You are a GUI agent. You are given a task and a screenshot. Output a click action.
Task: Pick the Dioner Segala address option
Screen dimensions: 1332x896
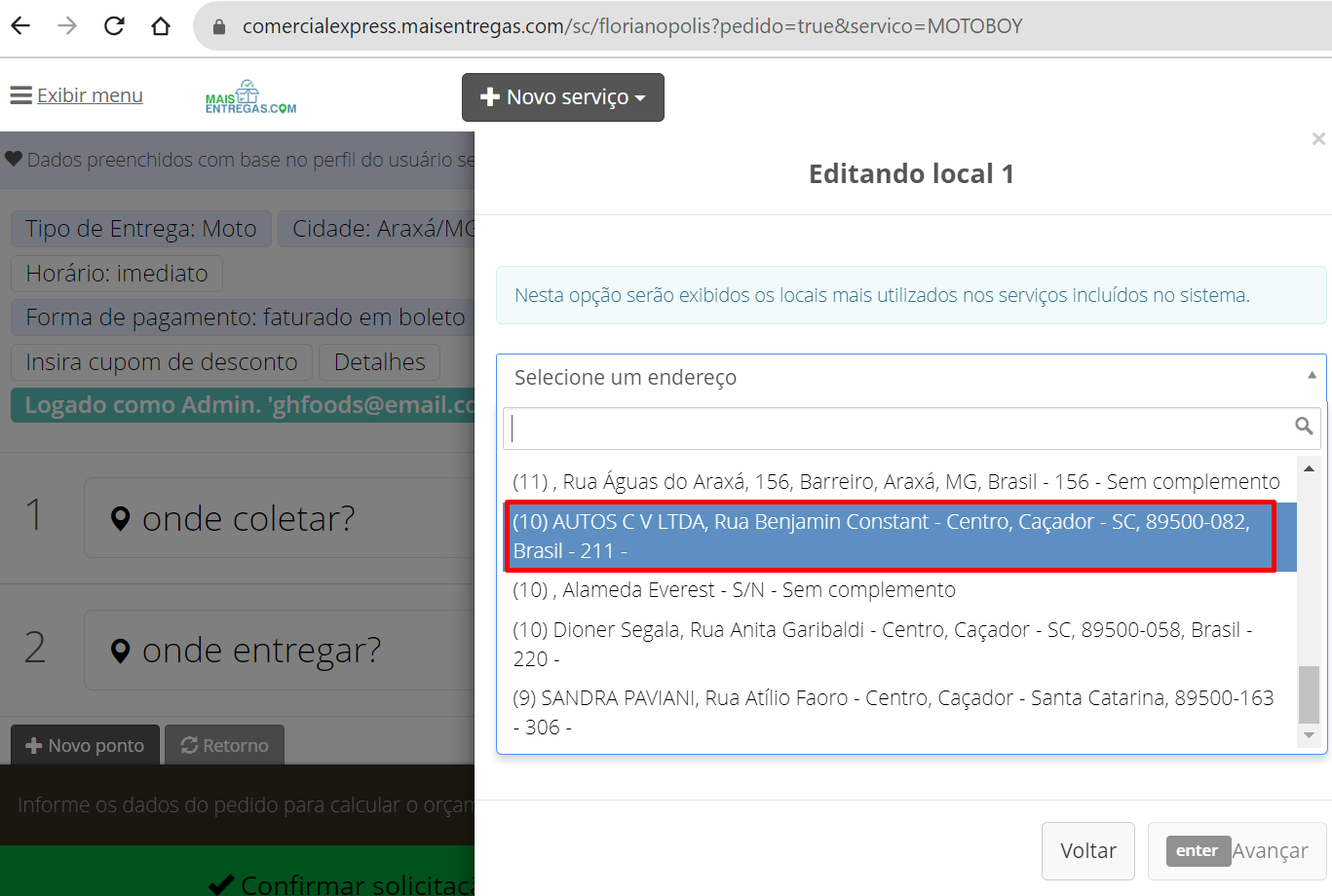point(899,645)
